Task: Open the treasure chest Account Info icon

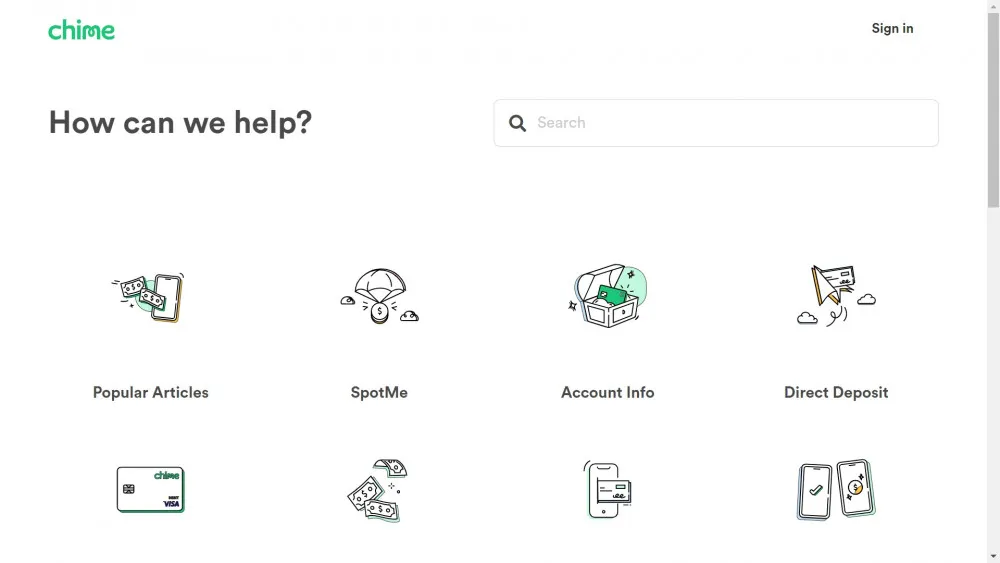Action: (608, 296)
